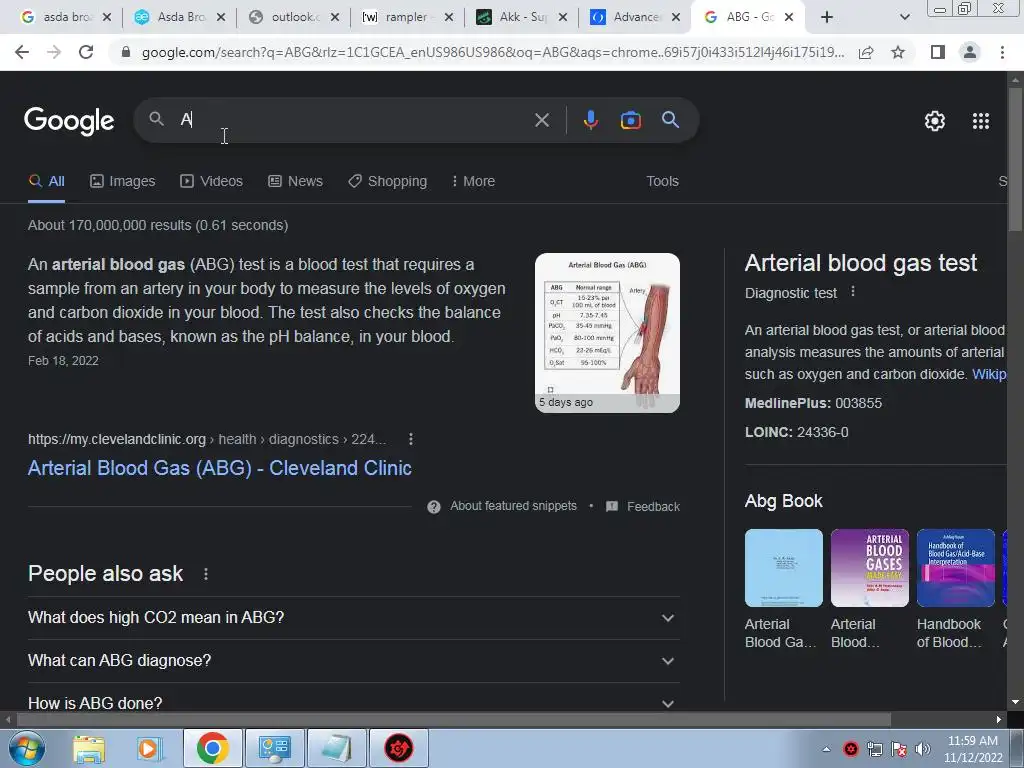The image size is (1024, 768).
Task: Select the Images tab
Action: 123,182
